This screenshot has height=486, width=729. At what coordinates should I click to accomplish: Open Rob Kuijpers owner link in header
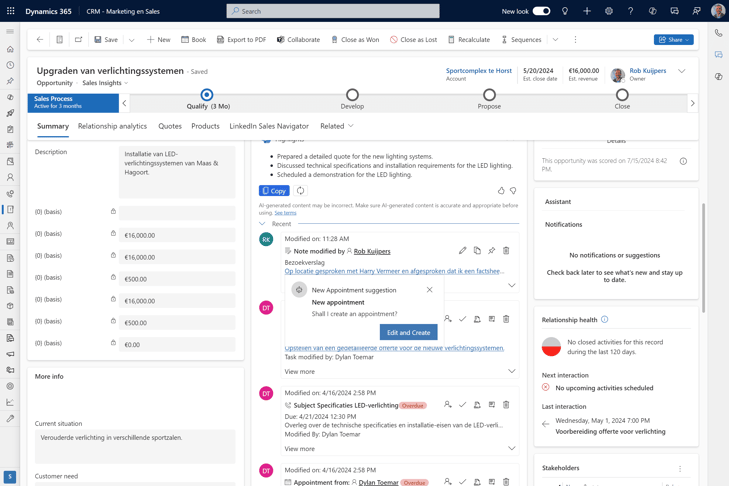click(x=648, y=71)
